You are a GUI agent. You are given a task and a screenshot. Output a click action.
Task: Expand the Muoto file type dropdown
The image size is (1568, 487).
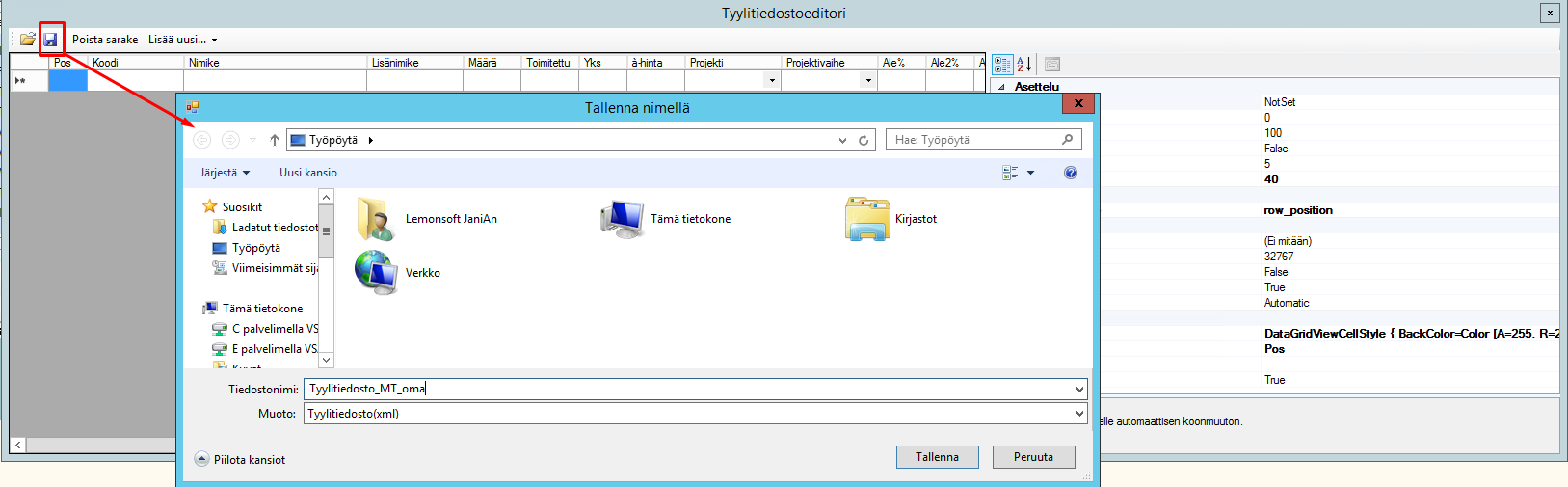pos(1078,414)
